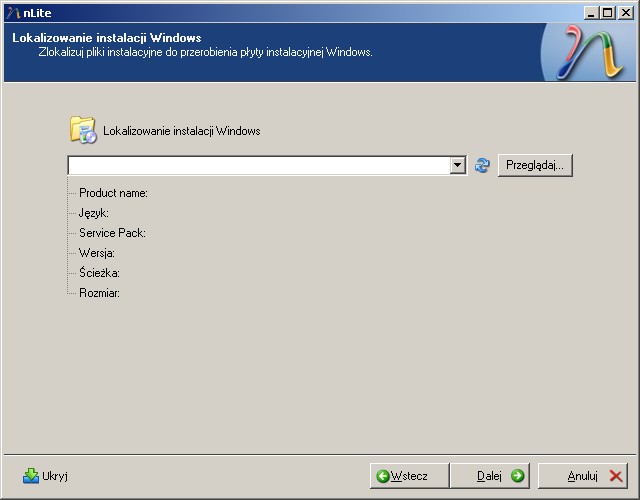
Task: Click the Windows installation folder icon
Action: [83, 130]
